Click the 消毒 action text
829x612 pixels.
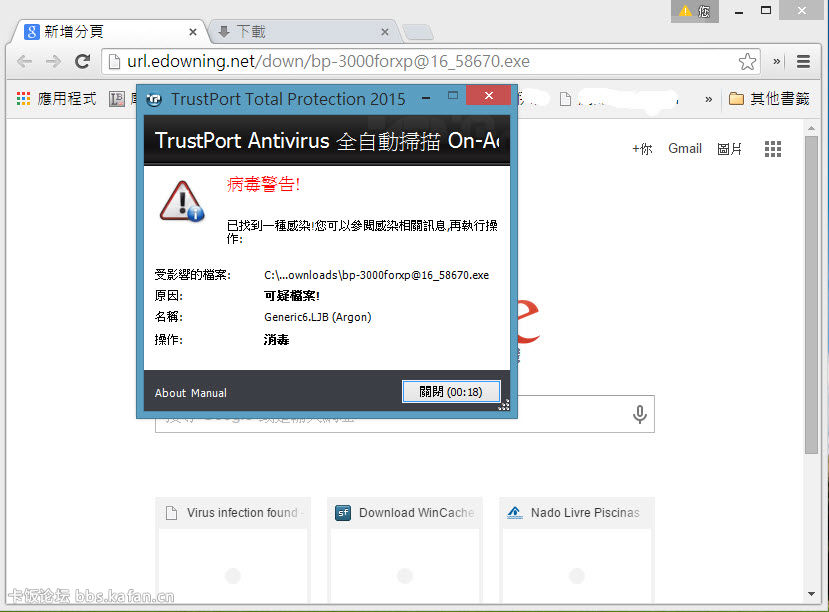point(277,340)
